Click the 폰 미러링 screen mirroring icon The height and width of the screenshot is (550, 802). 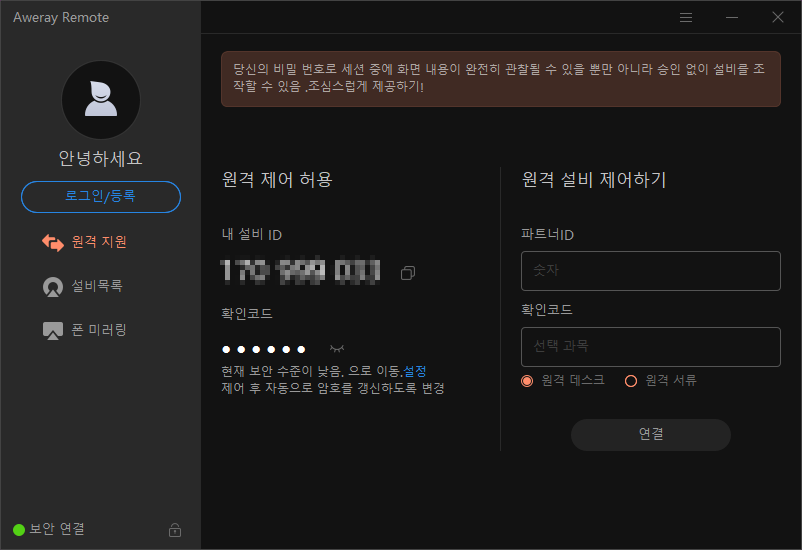point(53,331)
